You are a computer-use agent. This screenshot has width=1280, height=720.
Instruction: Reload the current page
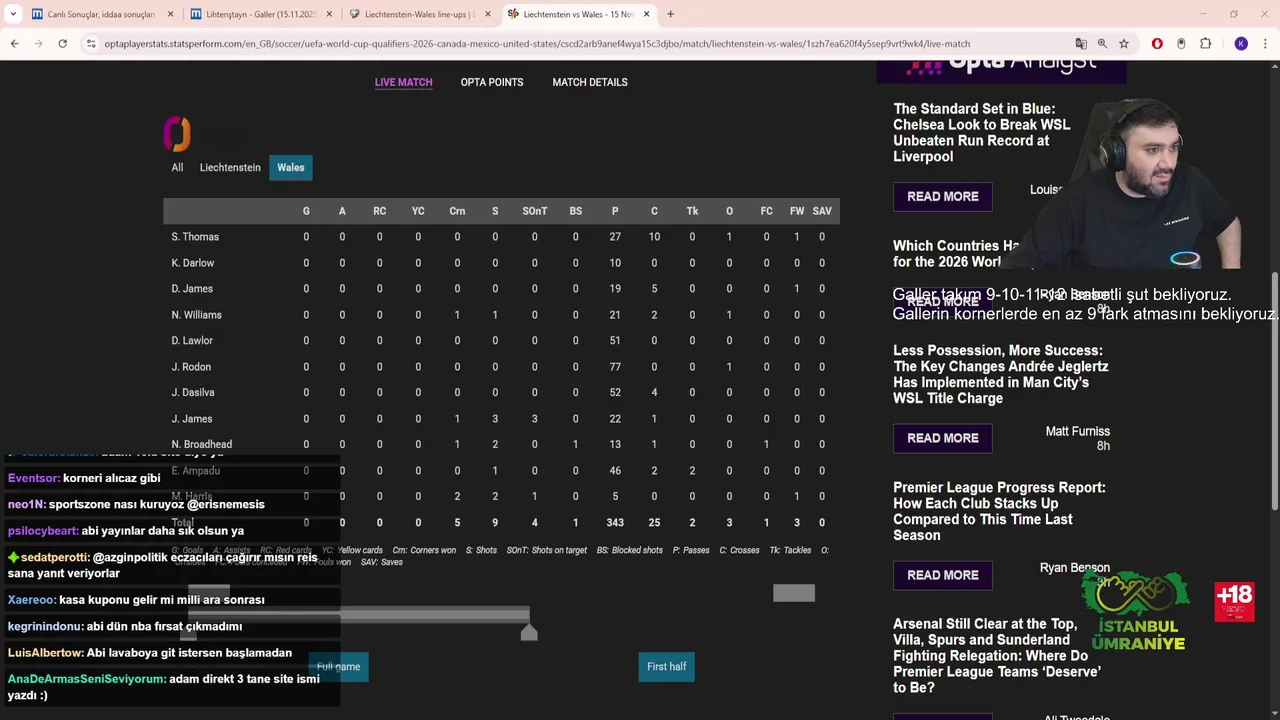[62, 44]
